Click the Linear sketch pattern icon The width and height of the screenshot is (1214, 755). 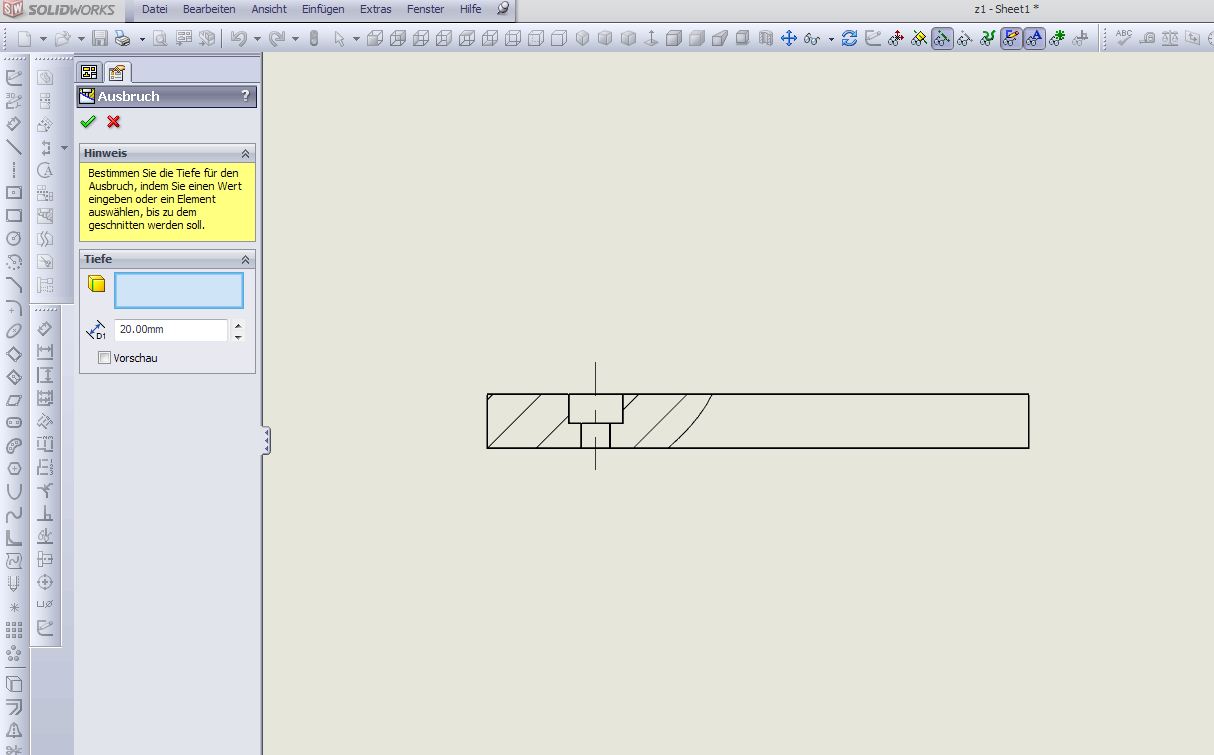coord(14,630)
